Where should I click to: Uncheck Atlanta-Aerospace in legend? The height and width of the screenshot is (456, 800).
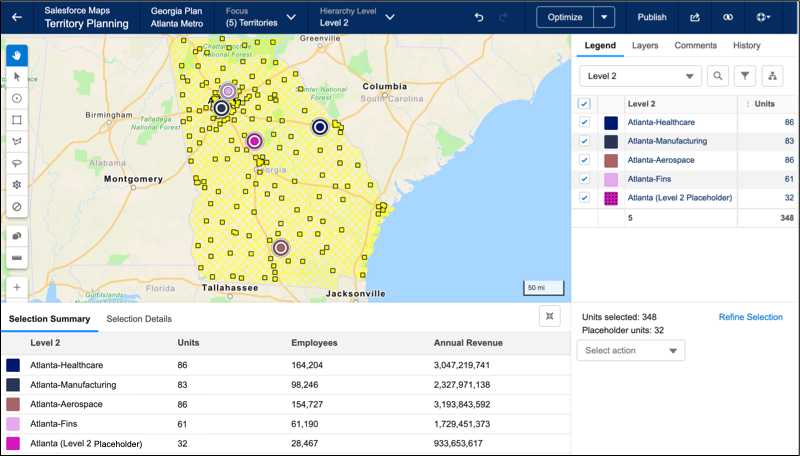click(x=584, y=160)
